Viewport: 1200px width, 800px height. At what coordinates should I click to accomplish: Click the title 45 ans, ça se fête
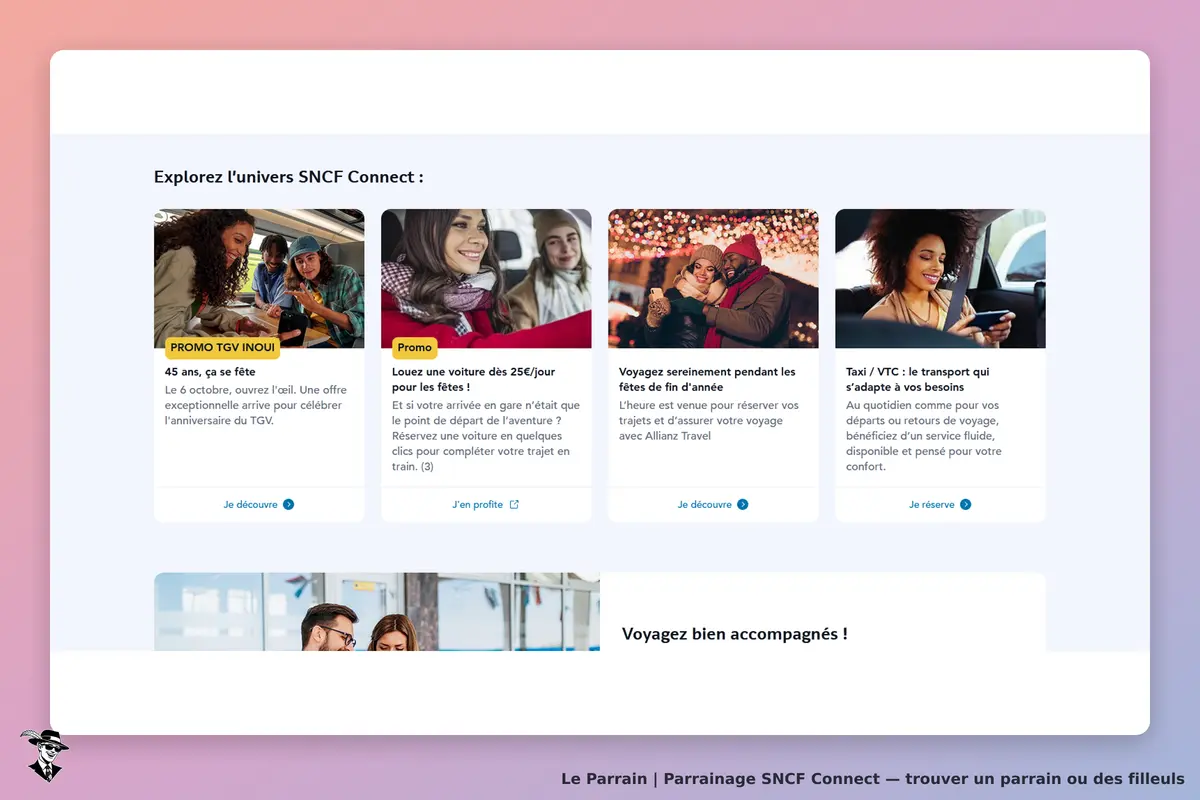210,372
